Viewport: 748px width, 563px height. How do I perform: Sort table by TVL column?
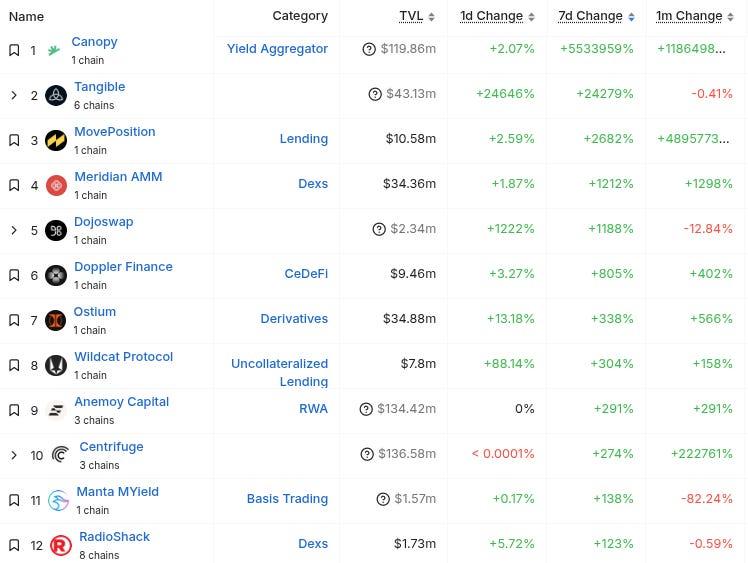[411, 16]
